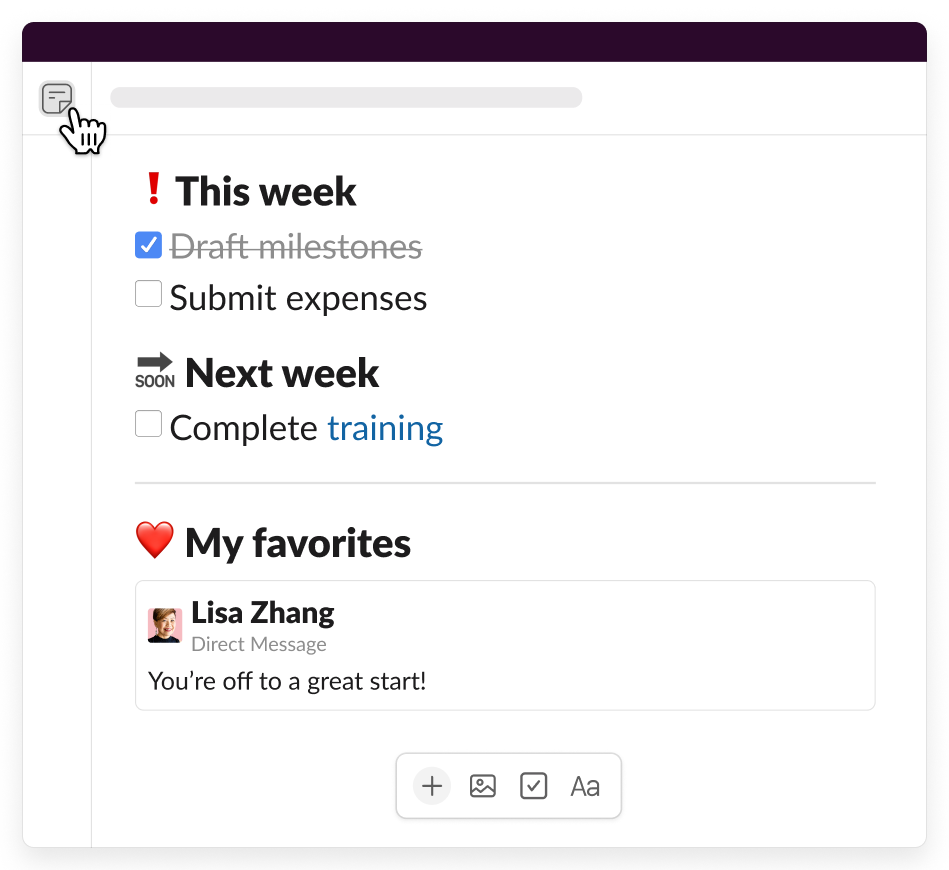Screen dimensions: 949x870
Task: Click Lisa Zhang's avatar photo
Action: (165, 625)
